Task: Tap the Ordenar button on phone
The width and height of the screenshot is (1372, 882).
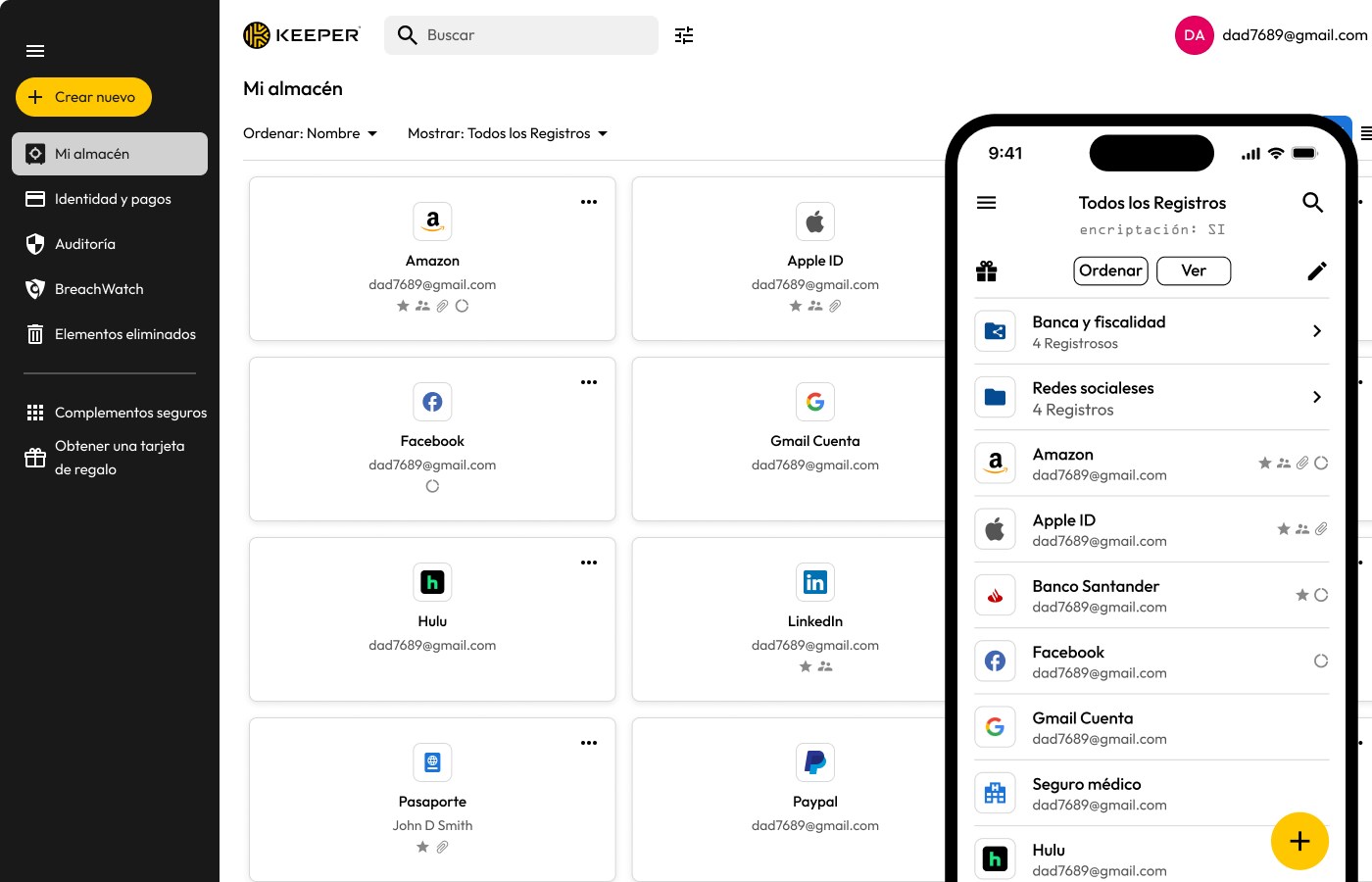Action: (1110, 270)
